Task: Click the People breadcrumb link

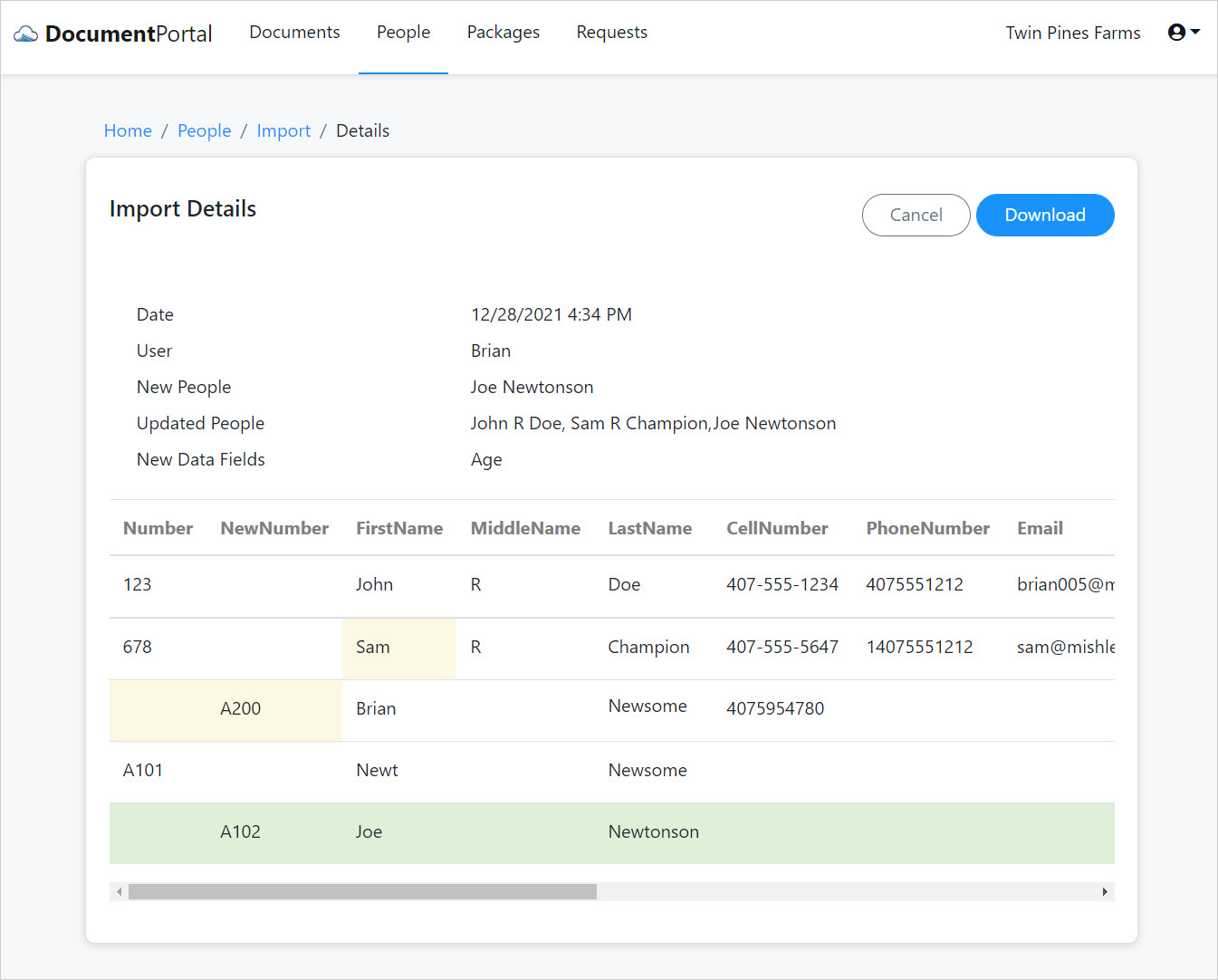Action: [204, 130]
